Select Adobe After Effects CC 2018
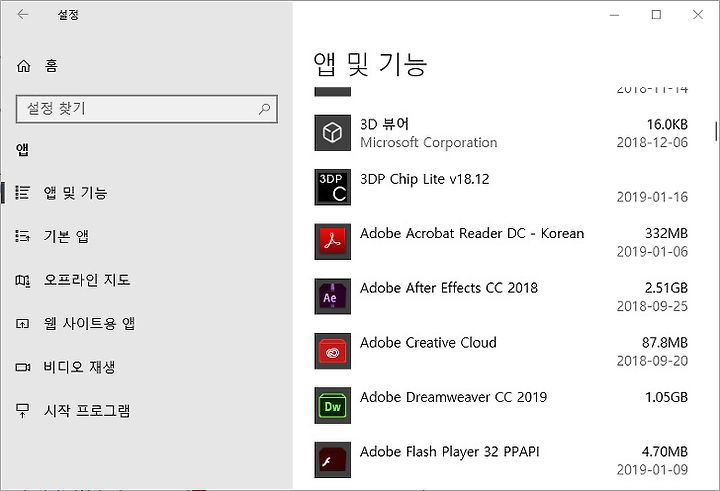Image resolution: width=720 pixels, height=491 pixels. click(x=449, y=288)
